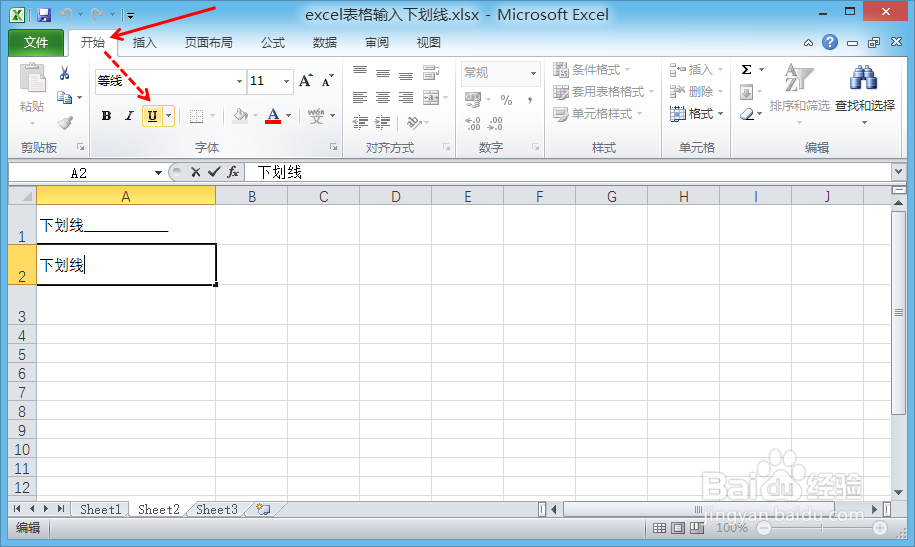
Task: Toggle align text left
Action: click(360, 97)
